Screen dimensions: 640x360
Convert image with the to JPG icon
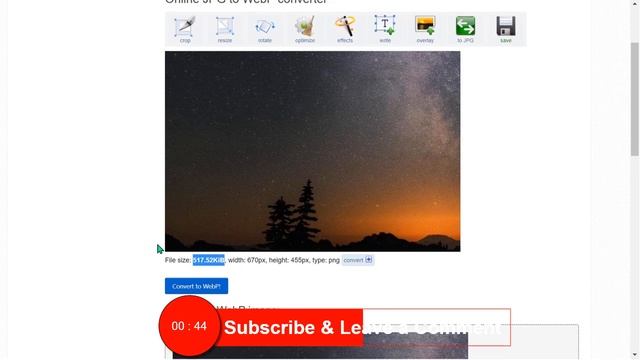(x=465, y=29)
